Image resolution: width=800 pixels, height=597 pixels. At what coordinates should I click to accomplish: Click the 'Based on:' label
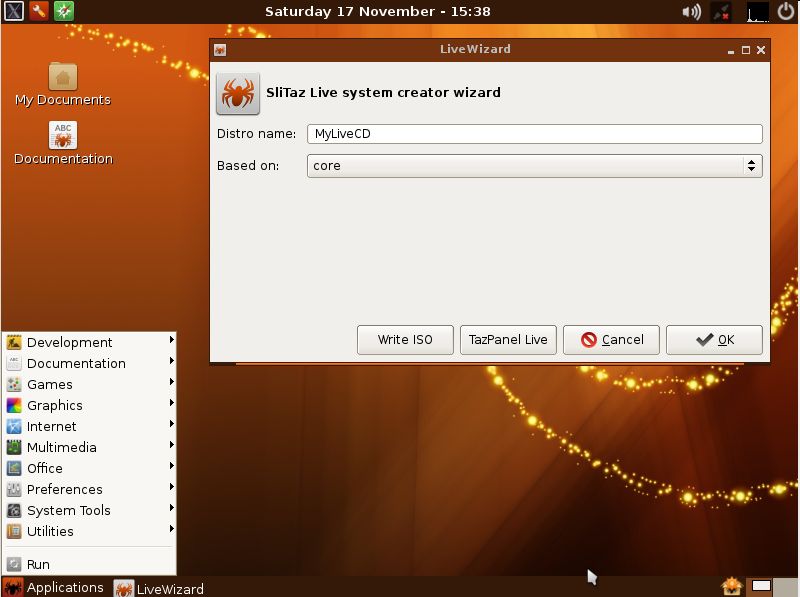(x=248, y=166)
